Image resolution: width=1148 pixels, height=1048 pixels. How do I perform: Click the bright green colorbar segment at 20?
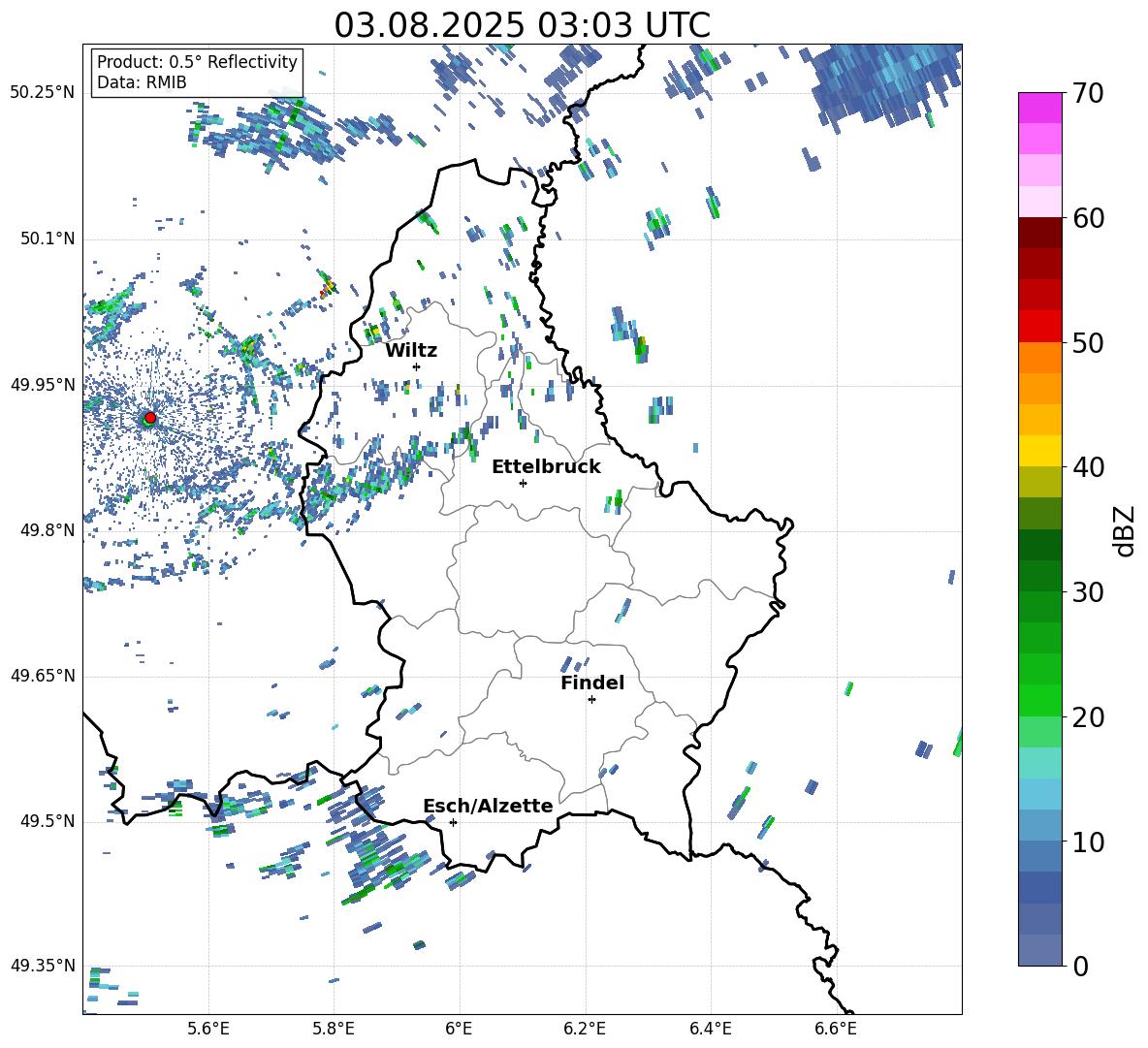(x=1039, y=700)
